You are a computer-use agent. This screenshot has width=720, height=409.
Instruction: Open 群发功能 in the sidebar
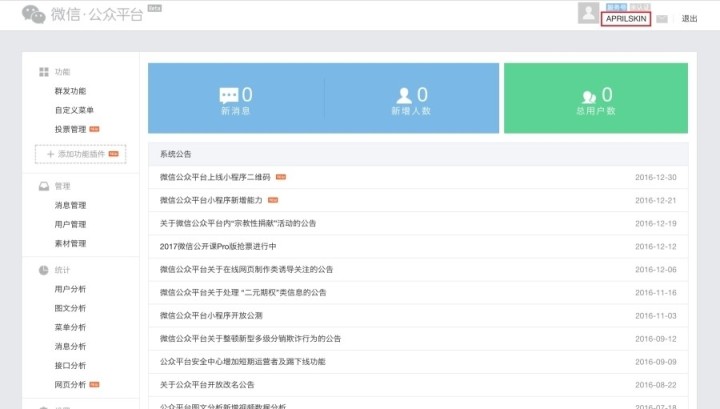click(70, 91)
